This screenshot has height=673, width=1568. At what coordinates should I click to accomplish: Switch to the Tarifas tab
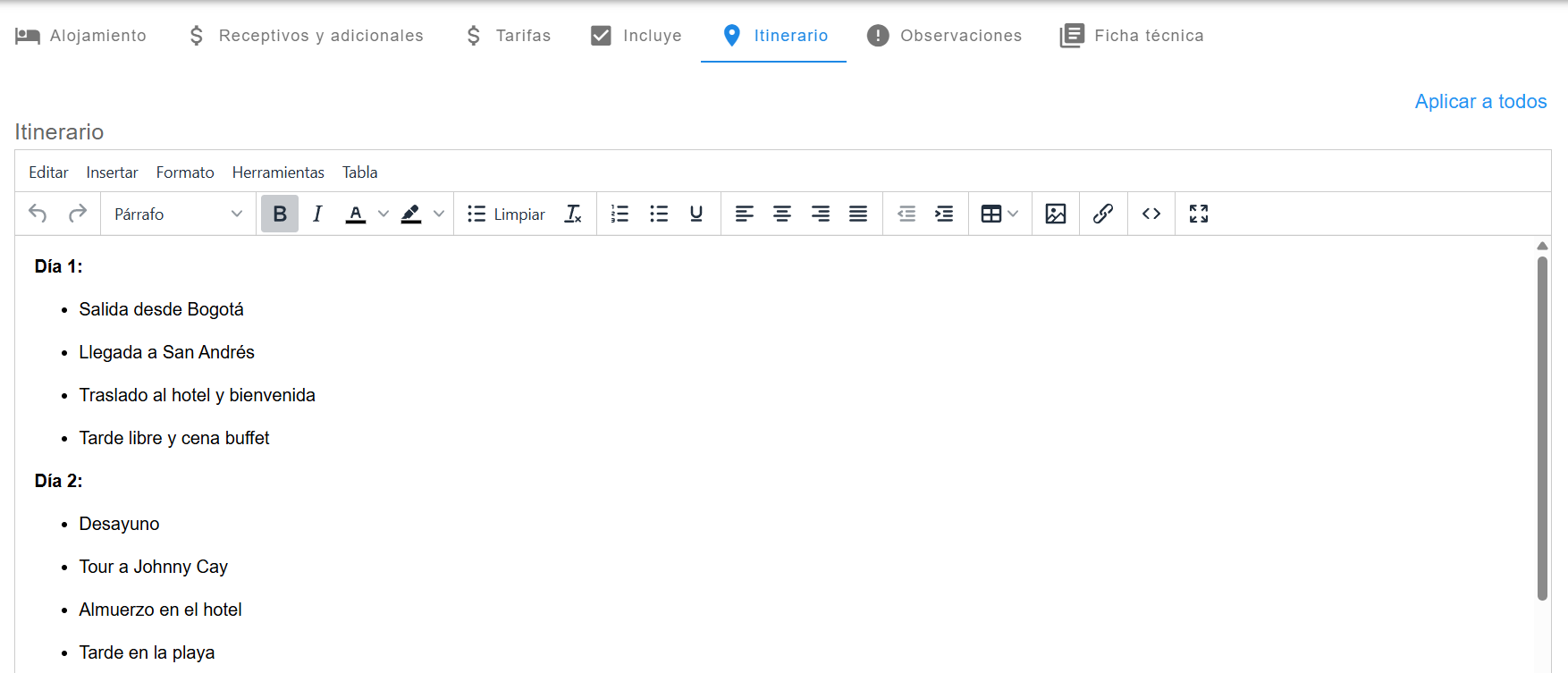[x=508, y=36]
